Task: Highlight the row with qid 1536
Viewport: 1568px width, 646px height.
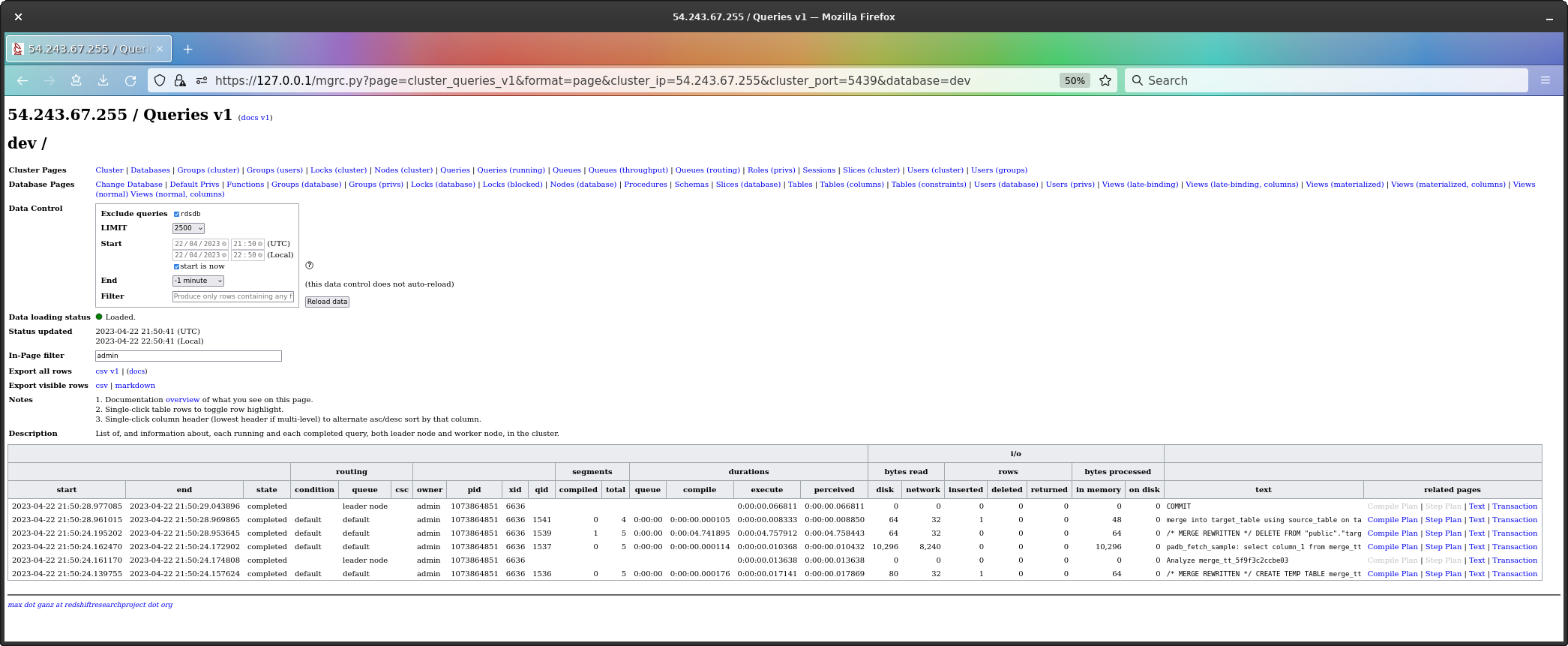Action: coord(775,574)
